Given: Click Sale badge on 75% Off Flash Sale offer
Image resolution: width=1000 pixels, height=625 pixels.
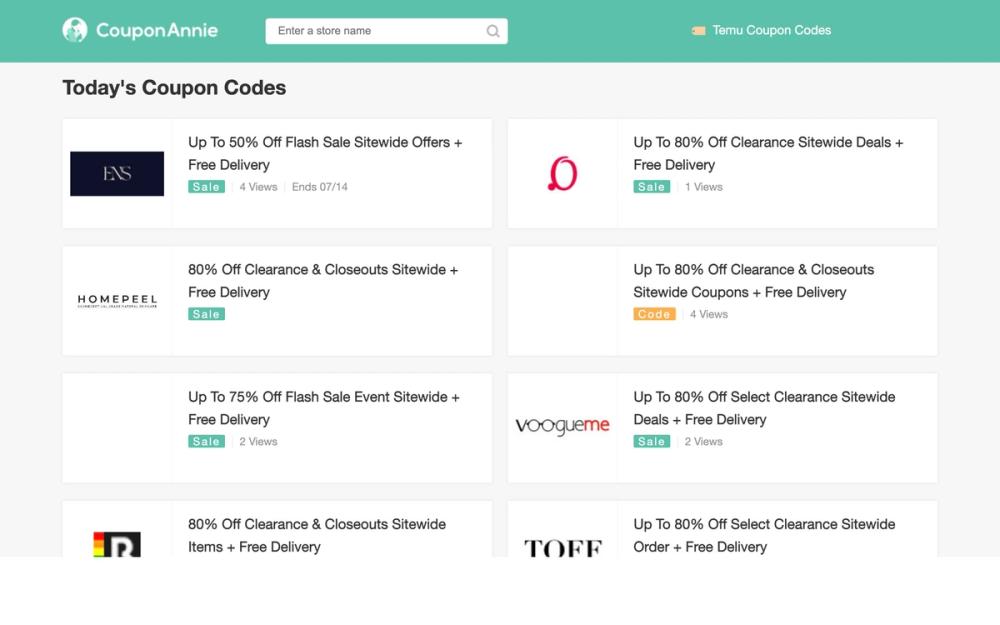Looking at the screenshot, I should (x=206, y=441).
